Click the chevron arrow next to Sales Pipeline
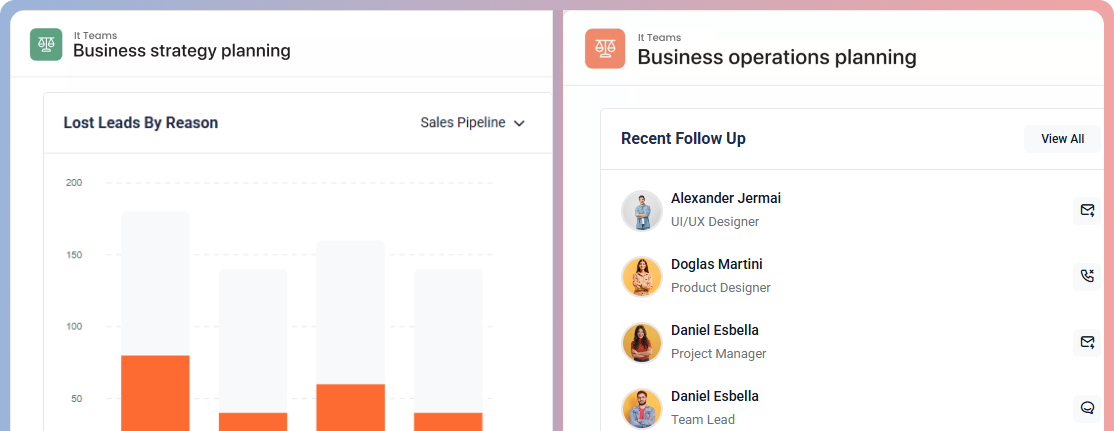 (519, 124)
